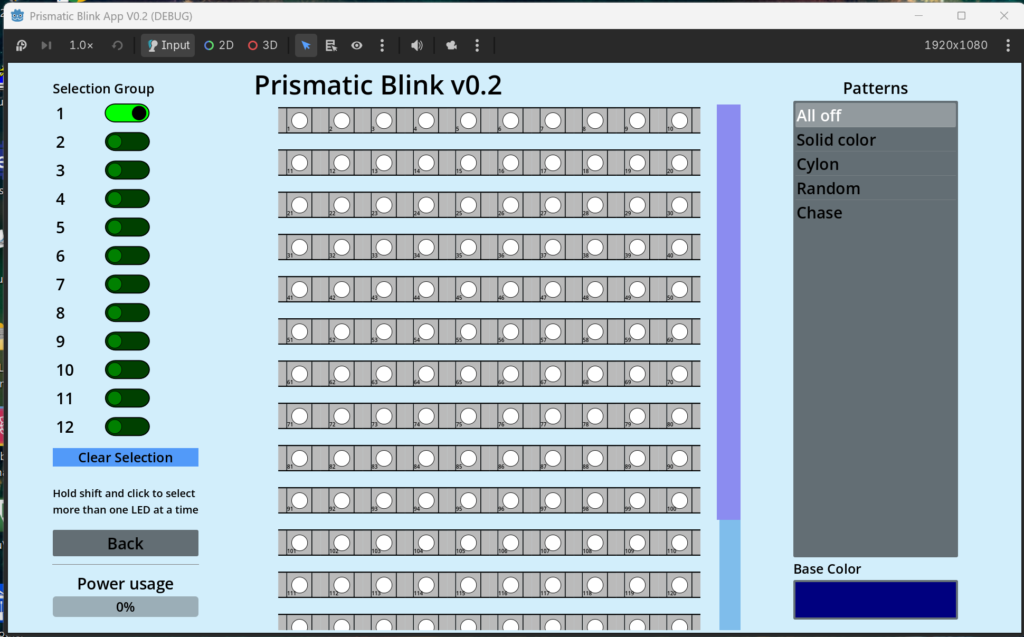1024x637 pixels.
Task: Click the Clear Selection button
Action: (125, 457)
